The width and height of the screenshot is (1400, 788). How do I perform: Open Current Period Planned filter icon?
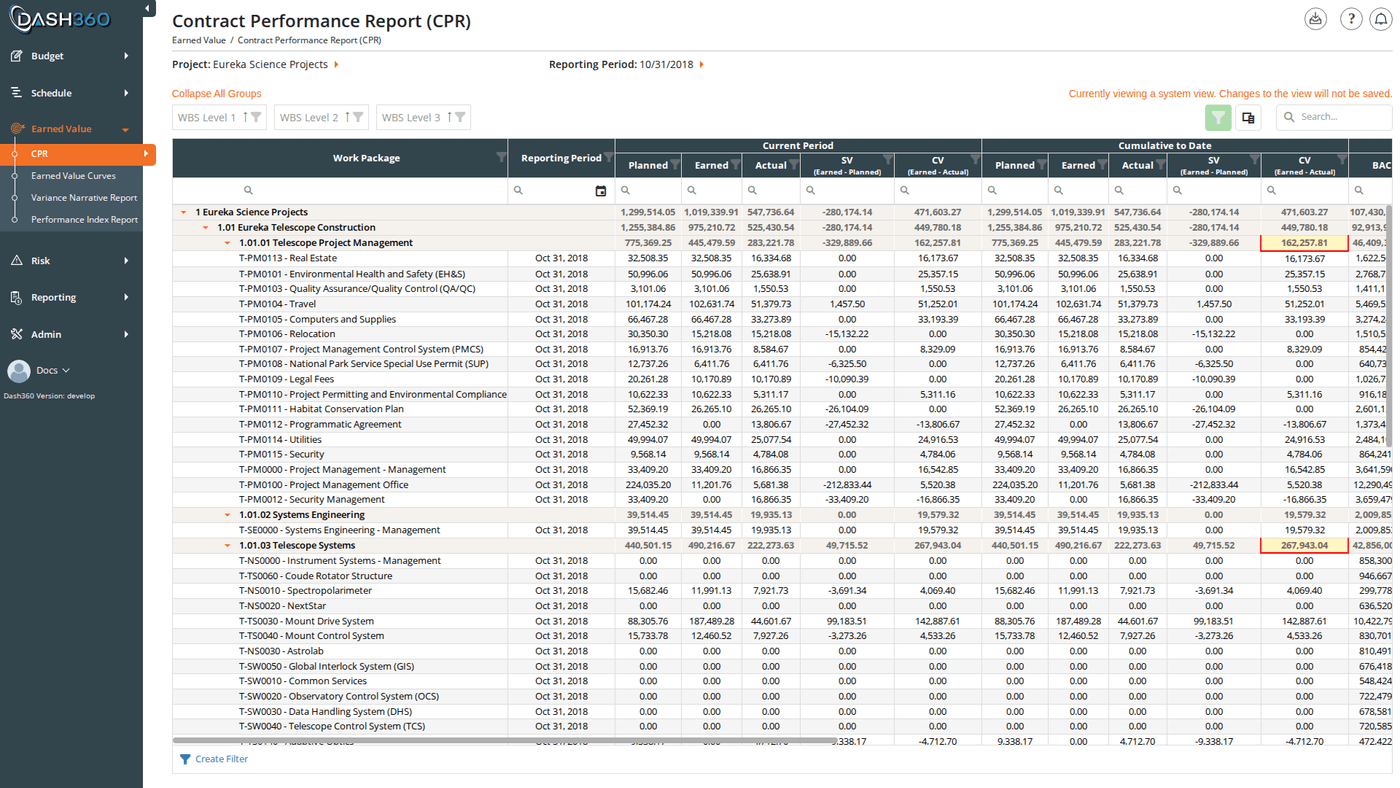[x=675, y=165]
